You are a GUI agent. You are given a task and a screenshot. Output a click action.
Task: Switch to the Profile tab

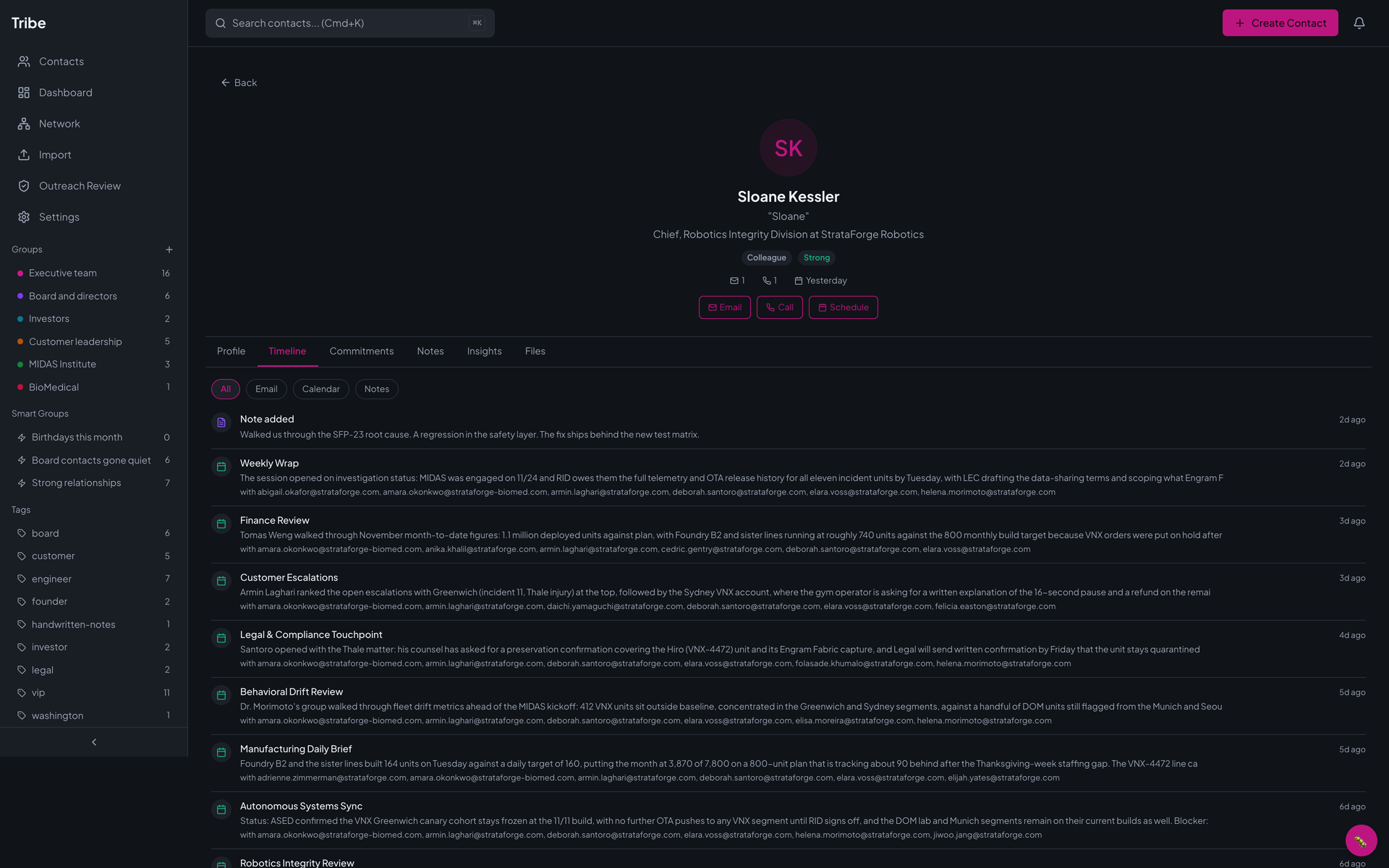[231, 352]
